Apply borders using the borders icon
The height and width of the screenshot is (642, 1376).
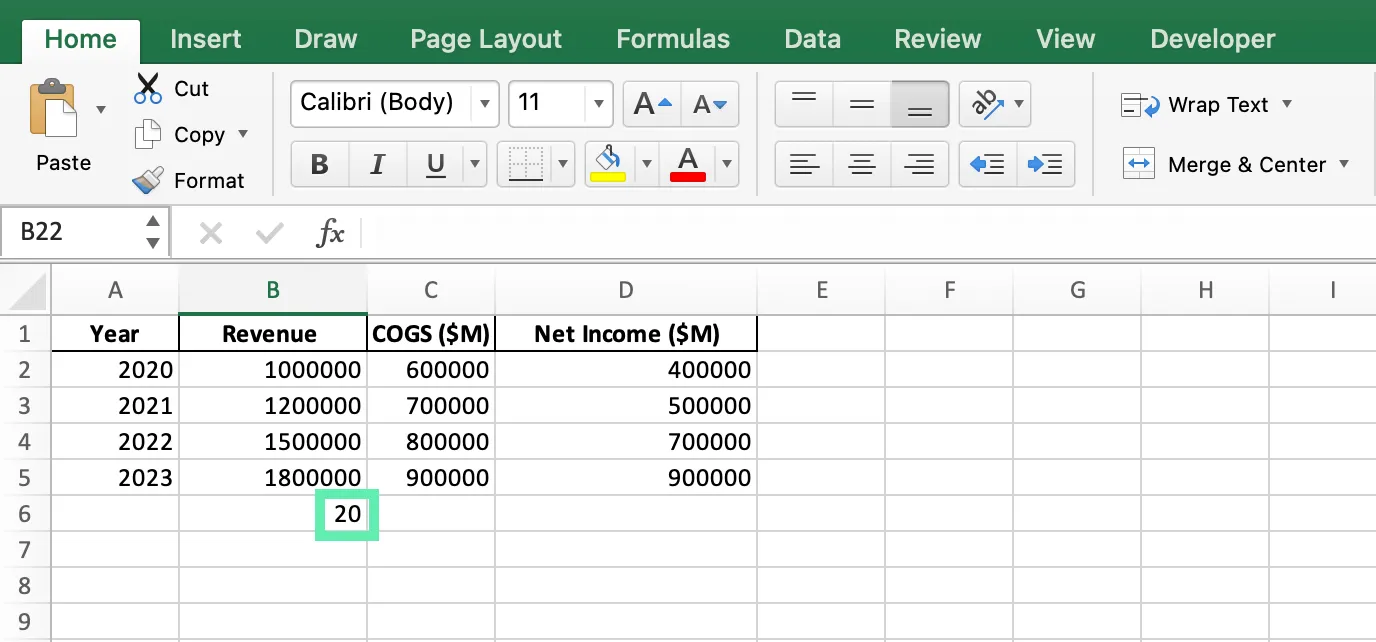[525, 164]
